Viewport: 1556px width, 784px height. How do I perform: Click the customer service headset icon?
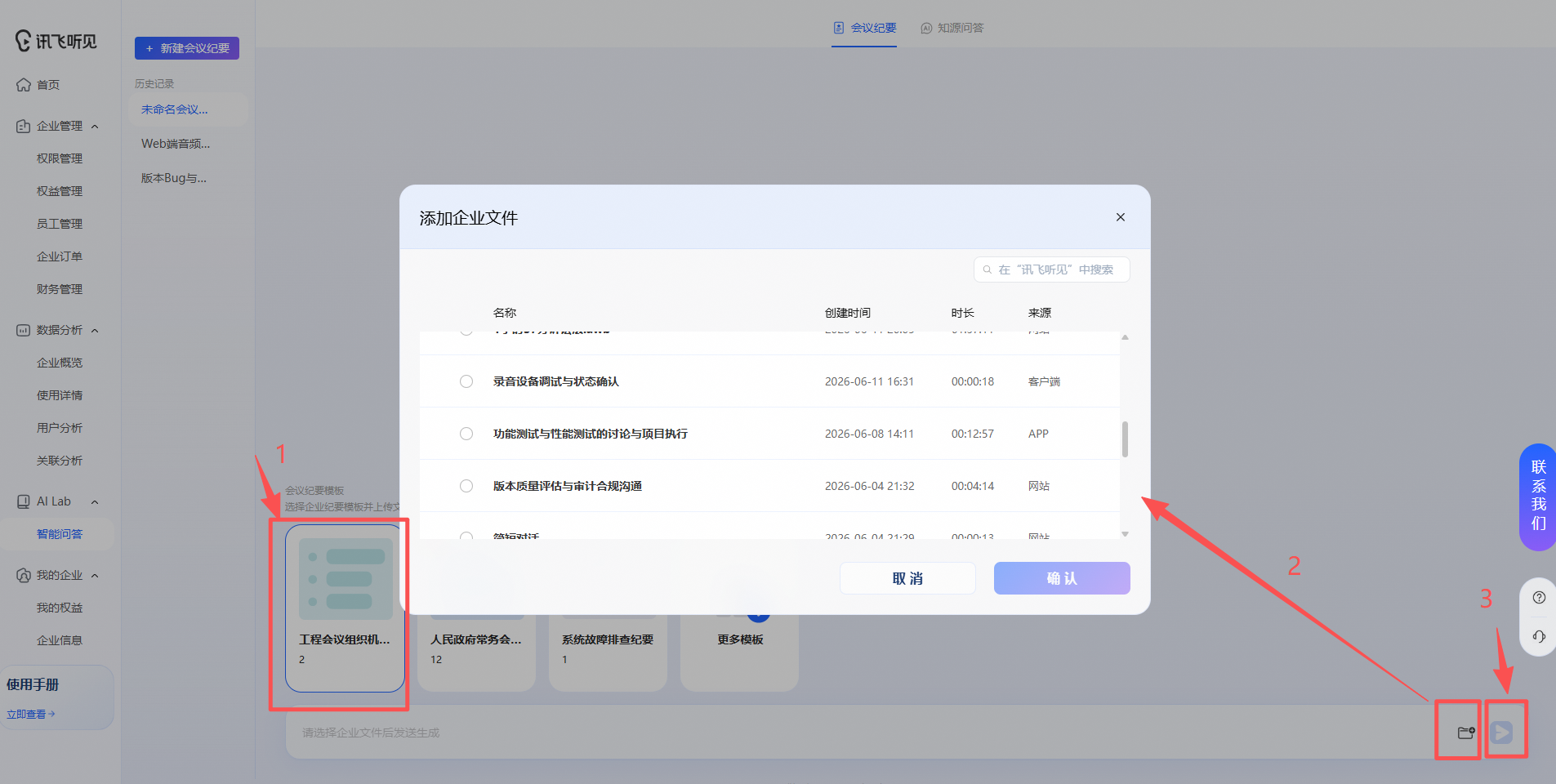point(1539,636)
